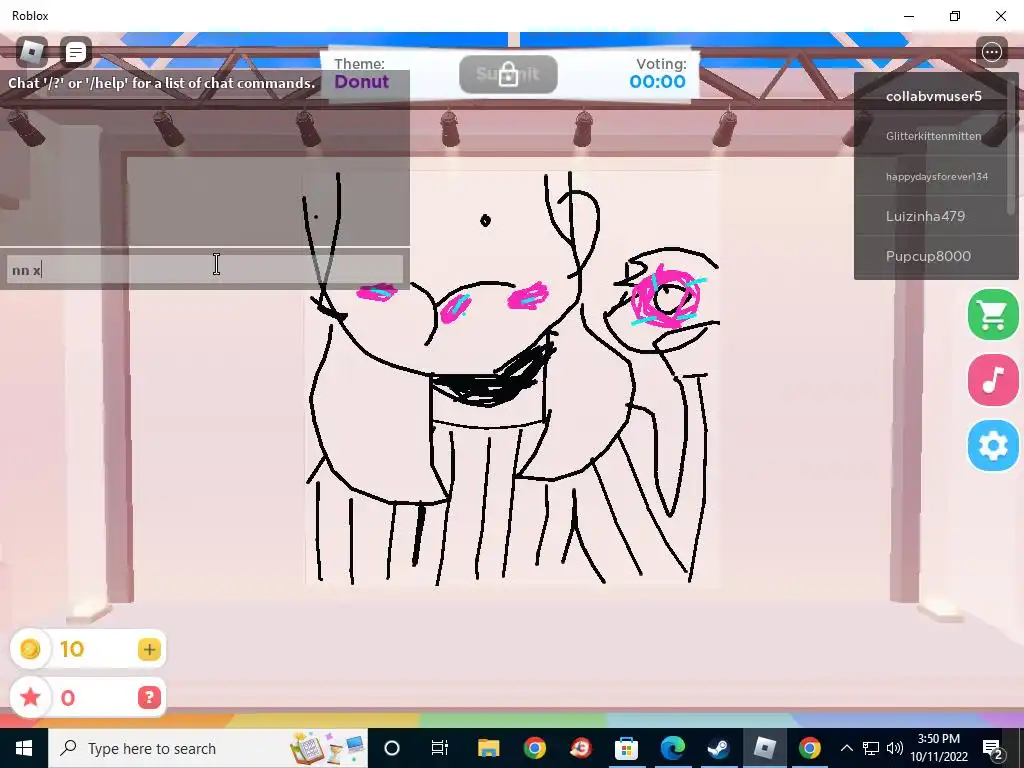Click the star count value 0

coord(68,698)
